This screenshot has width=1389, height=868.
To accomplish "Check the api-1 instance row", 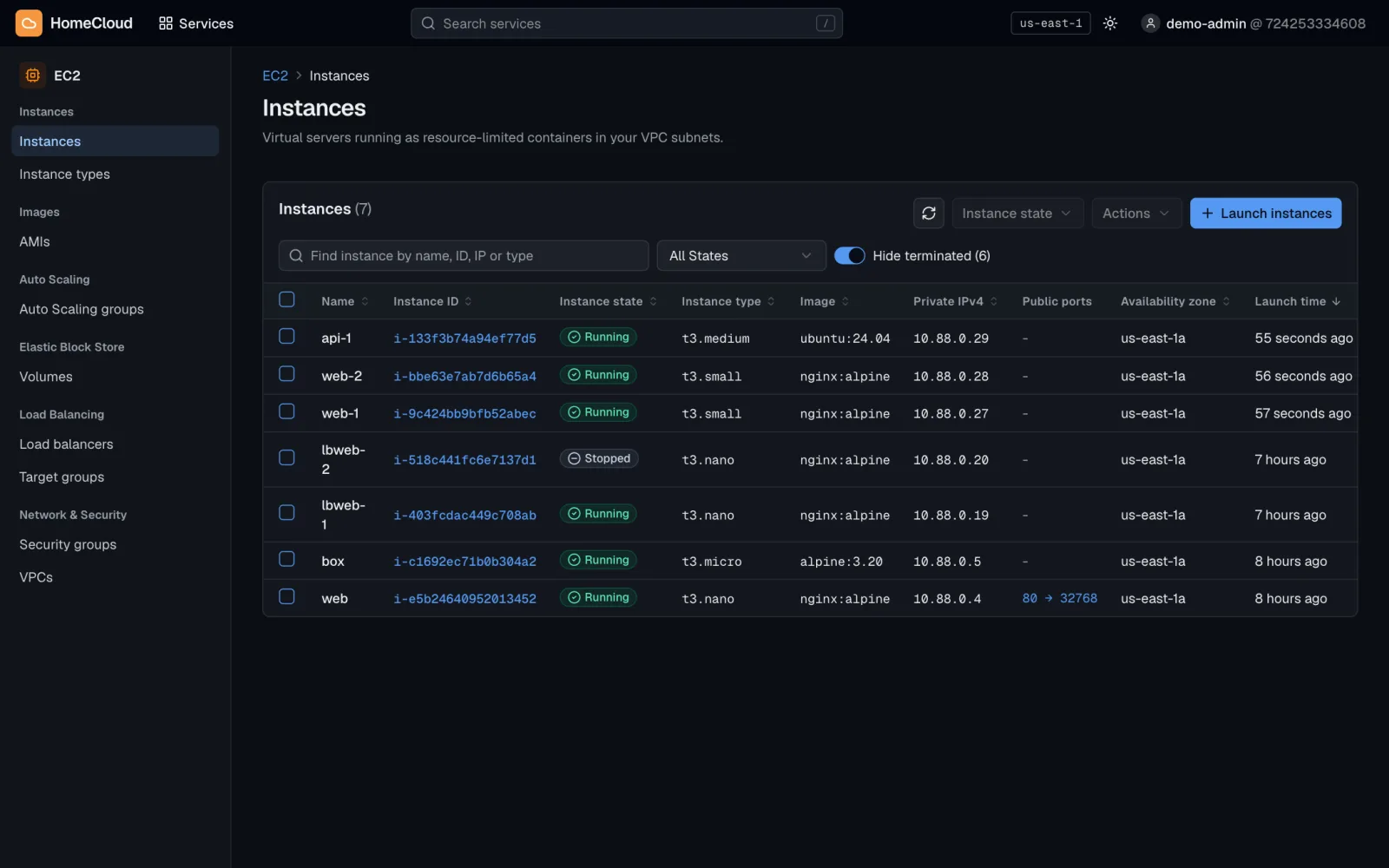I will point(286,337).
